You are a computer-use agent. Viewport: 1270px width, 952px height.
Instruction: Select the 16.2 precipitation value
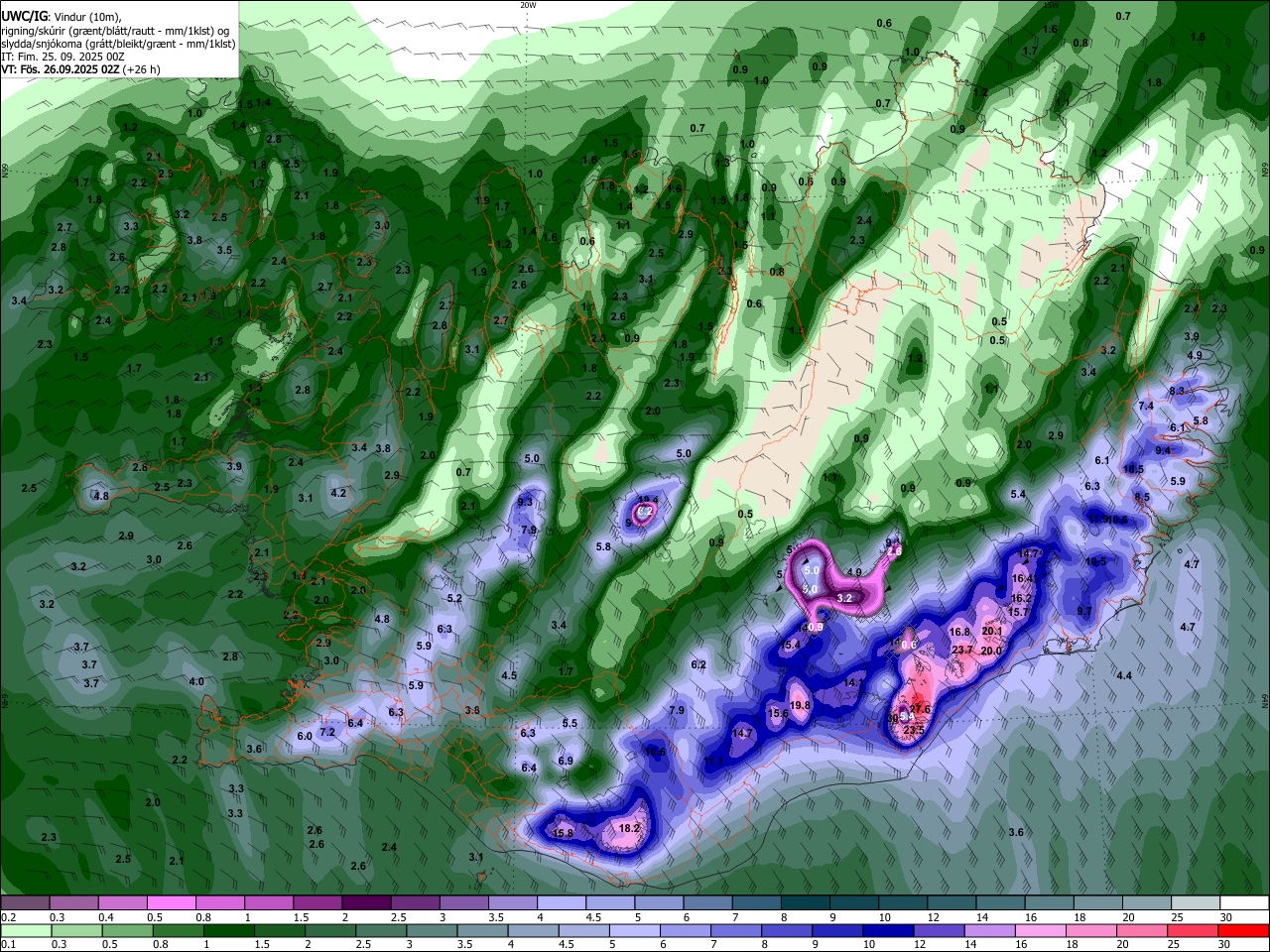[x=1021, y=599]
